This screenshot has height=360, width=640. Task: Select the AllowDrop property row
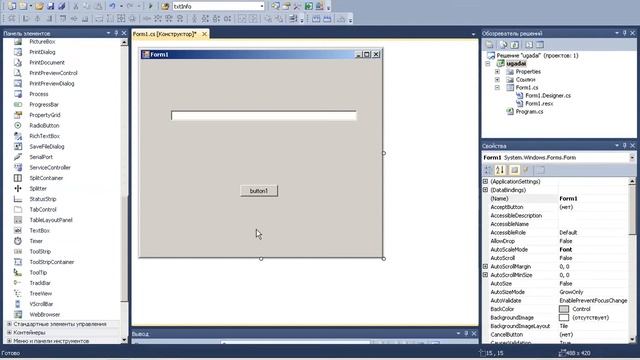coord(555,241)
